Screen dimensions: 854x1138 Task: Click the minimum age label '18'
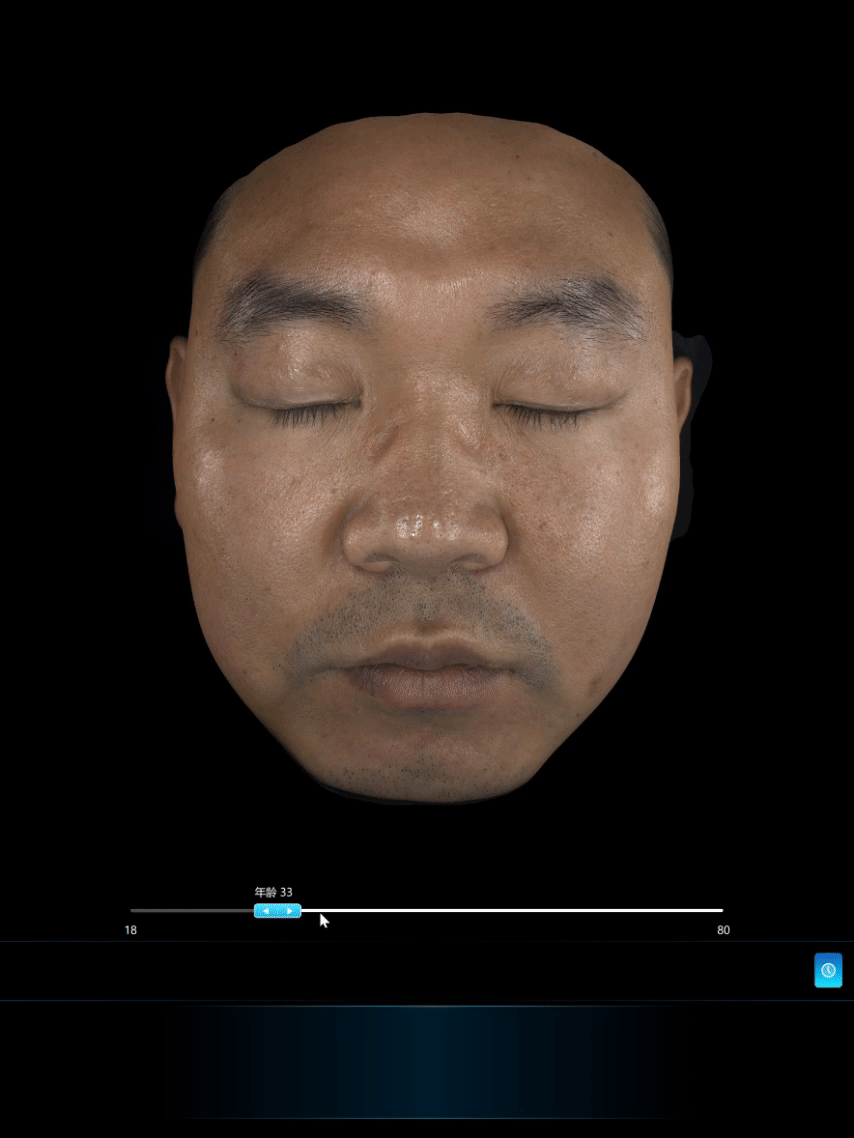(131, 930)
